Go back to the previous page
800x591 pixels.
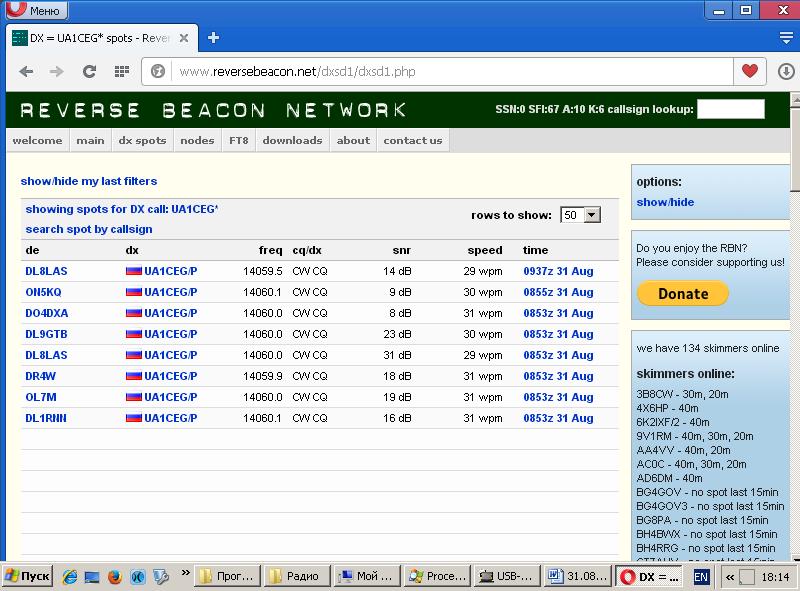click(x=26, y=71)
